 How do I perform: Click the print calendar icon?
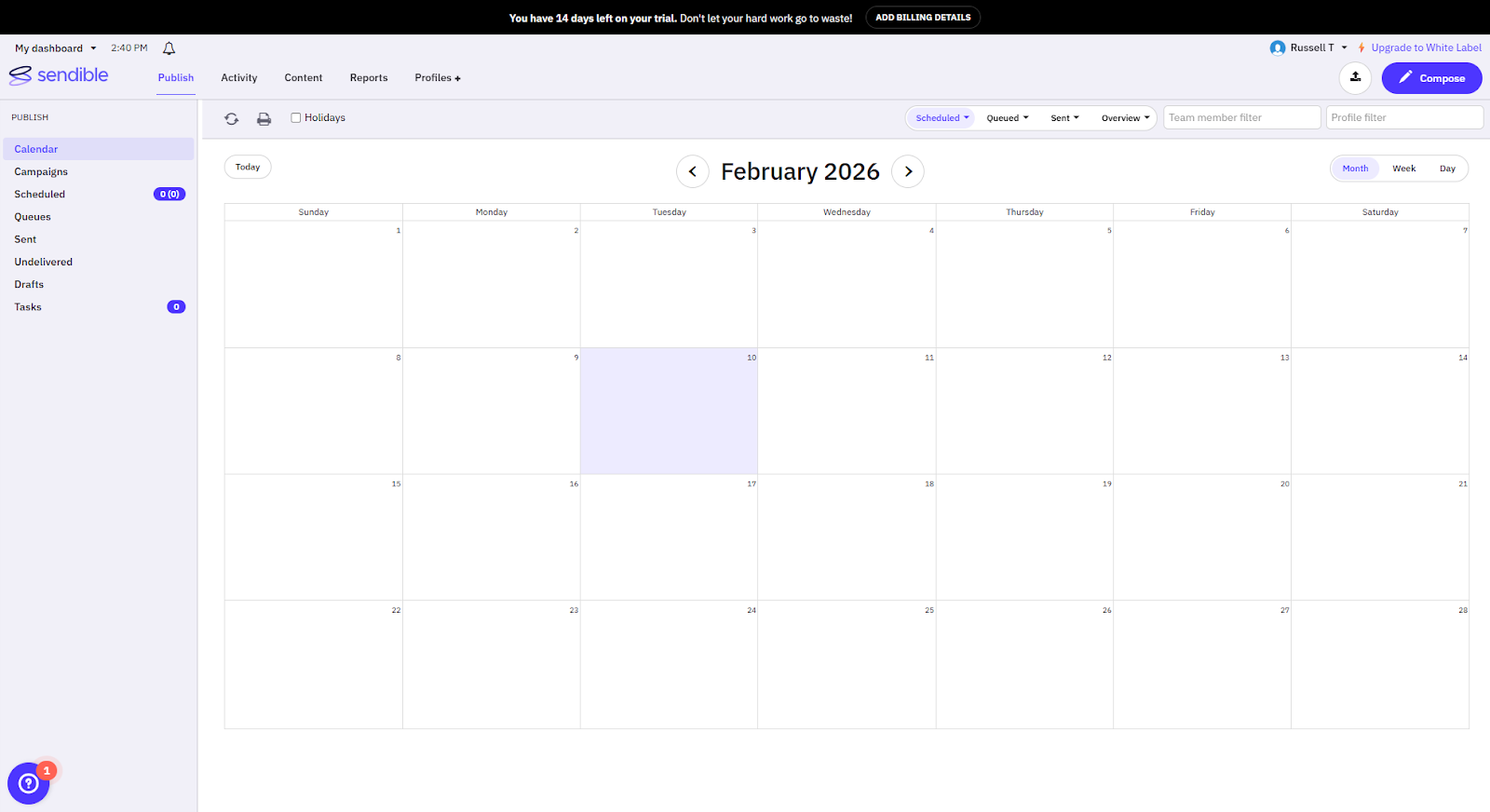264,118
